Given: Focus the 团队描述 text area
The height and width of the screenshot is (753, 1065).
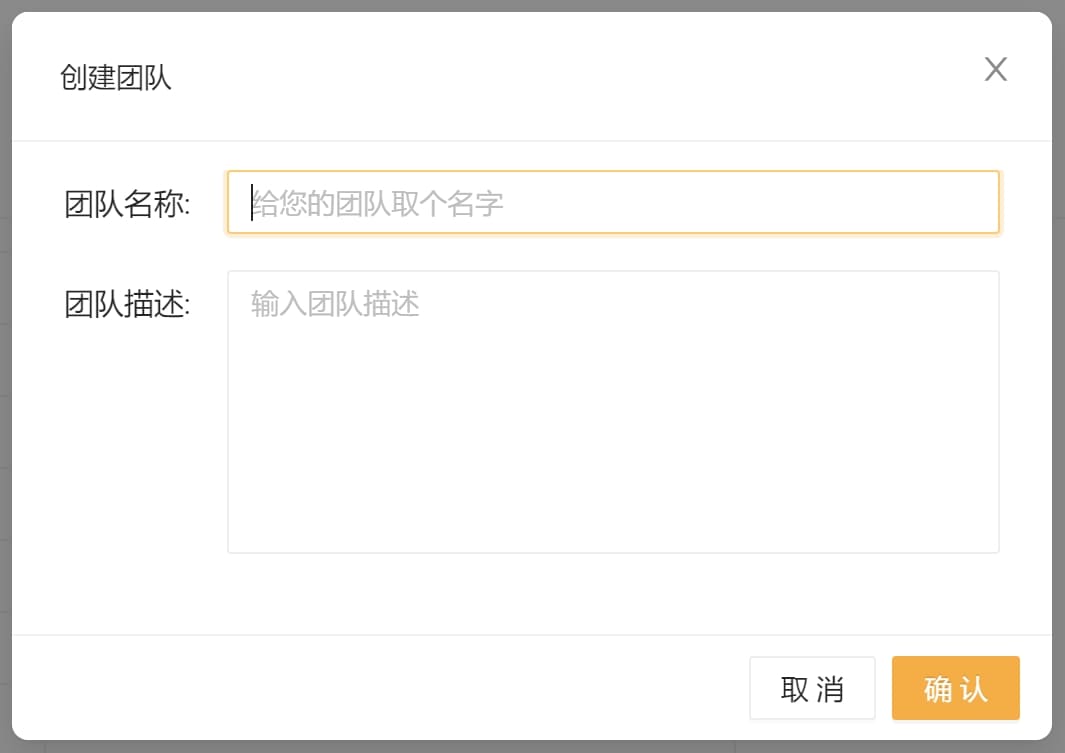Looking at the screenshot, I should [x=612, y=410].
